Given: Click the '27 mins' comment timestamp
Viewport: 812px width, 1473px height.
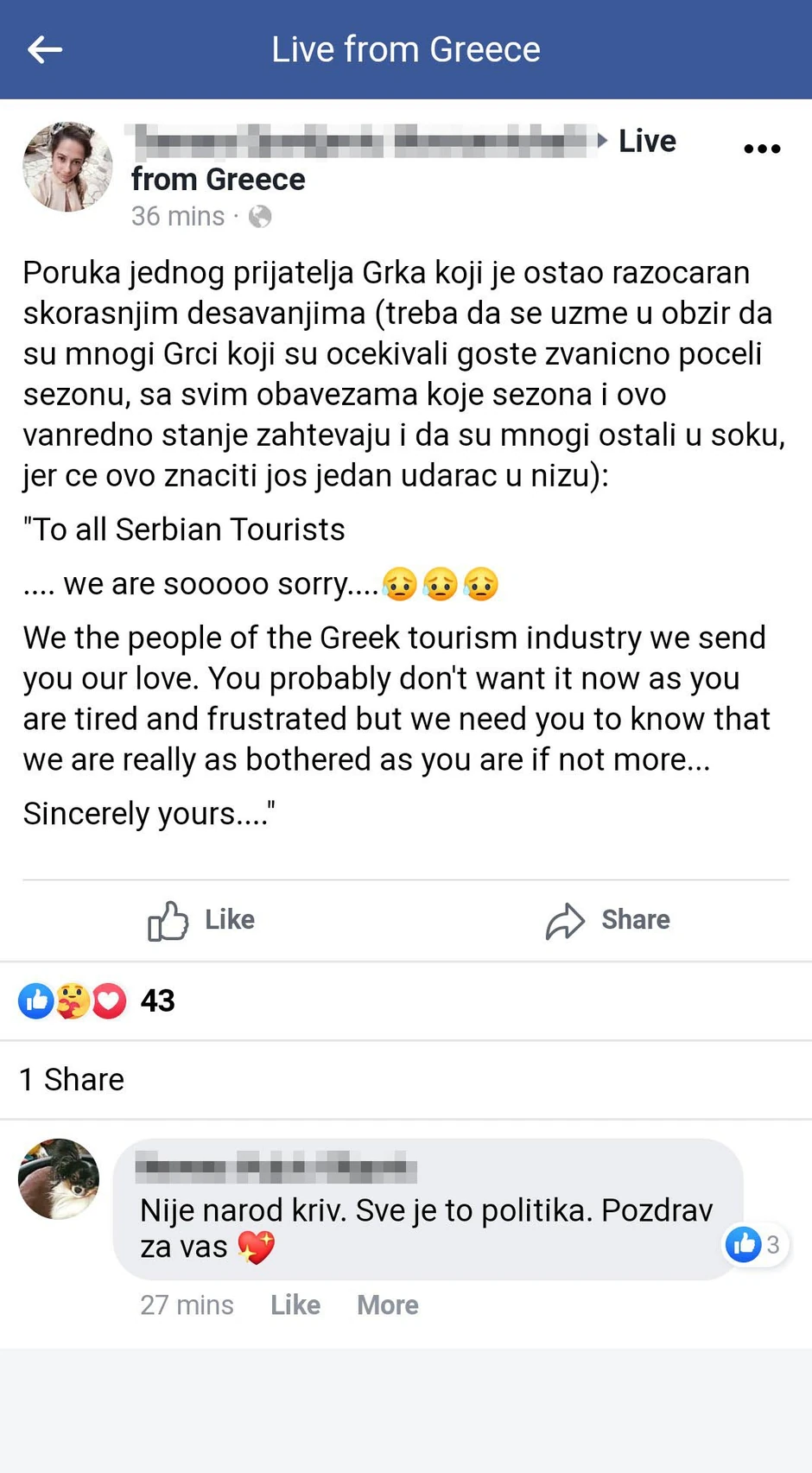Looking at the screenshot, I should (187, 1305).
